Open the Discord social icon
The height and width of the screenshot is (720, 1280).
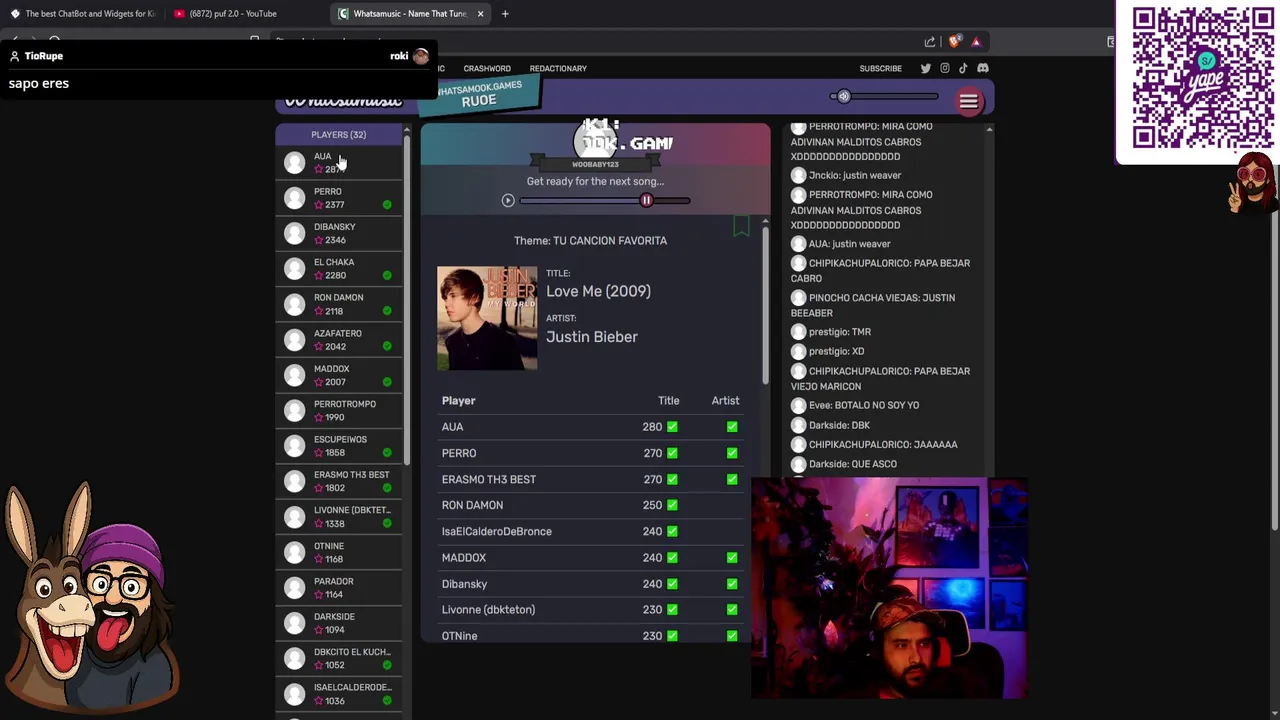tap(982, 68)
